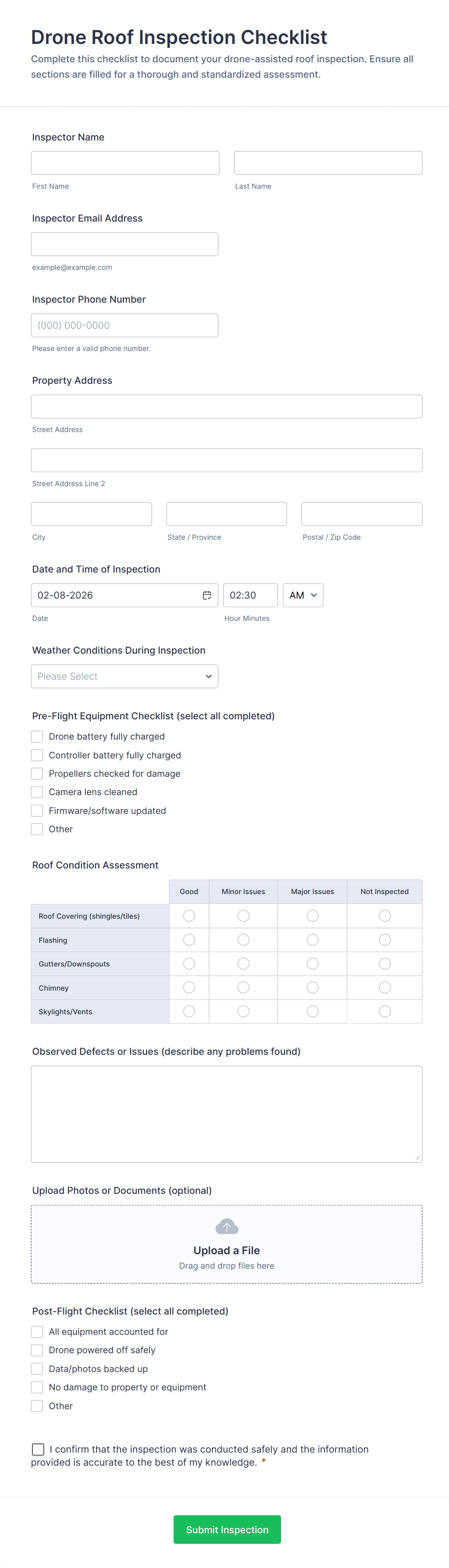Click the Postal / Zip Code field
Screen dimensions: 449x1568
(x=362, y=514)
